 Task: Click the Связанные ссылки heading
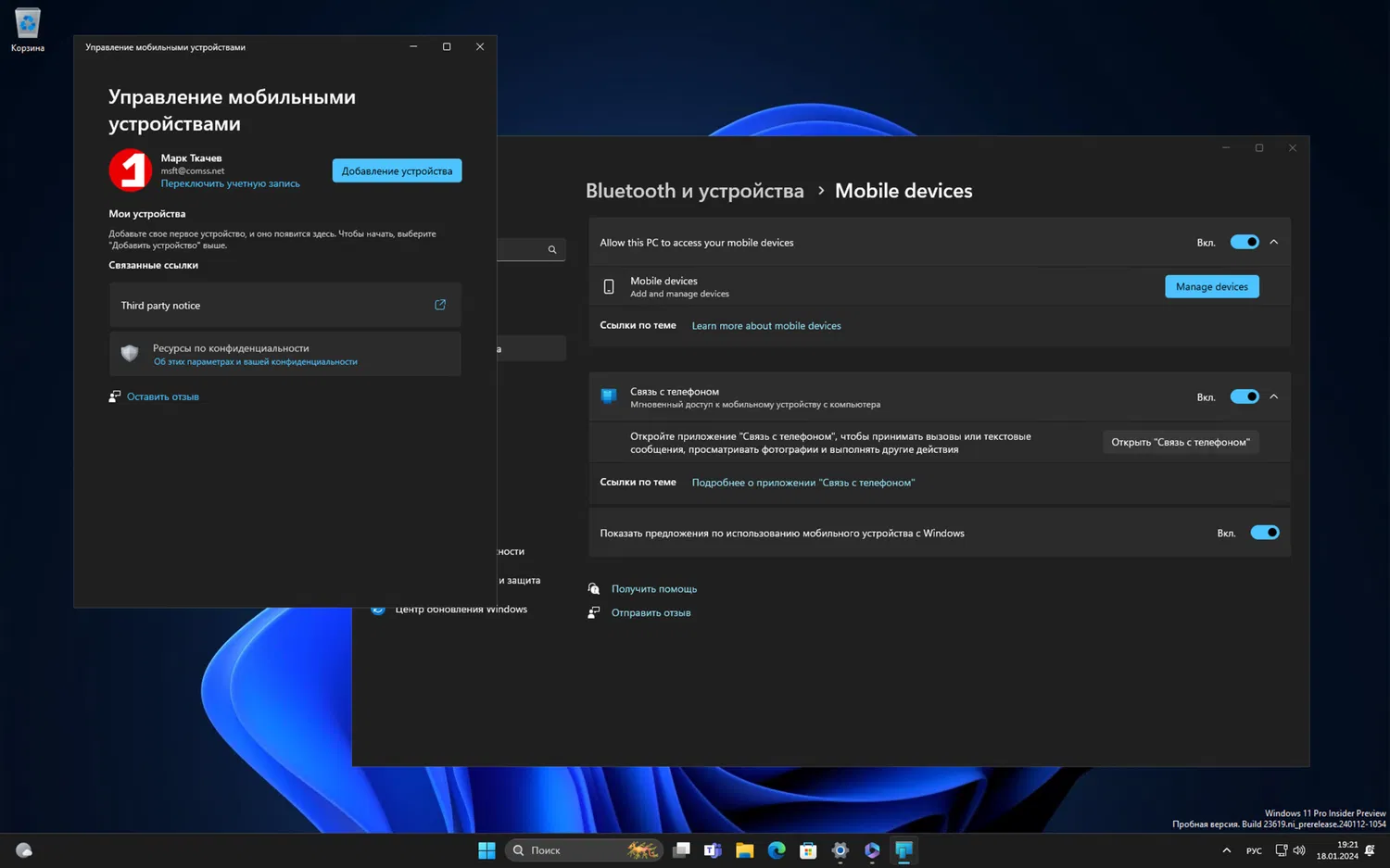[154, 265]
